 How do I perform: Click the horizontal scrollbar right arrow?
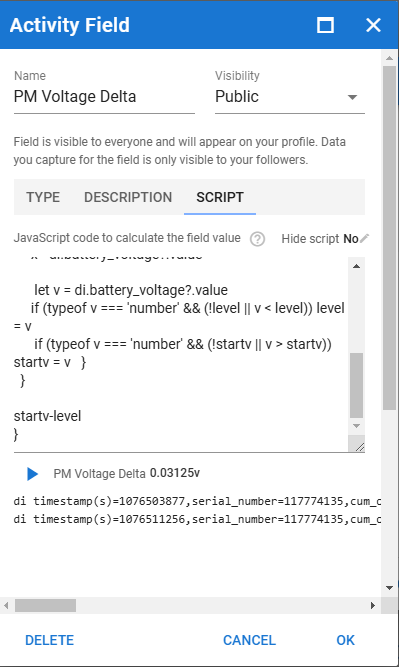point(373,605)
